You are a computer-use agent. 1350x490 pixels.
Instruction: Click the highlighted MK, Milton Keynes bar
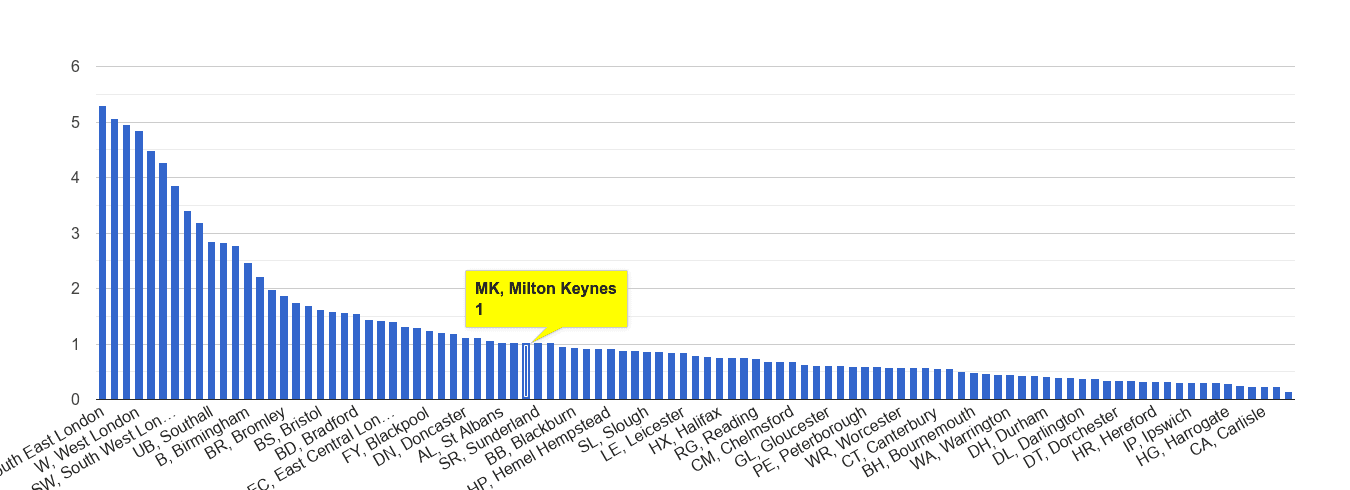click(526, 371)
